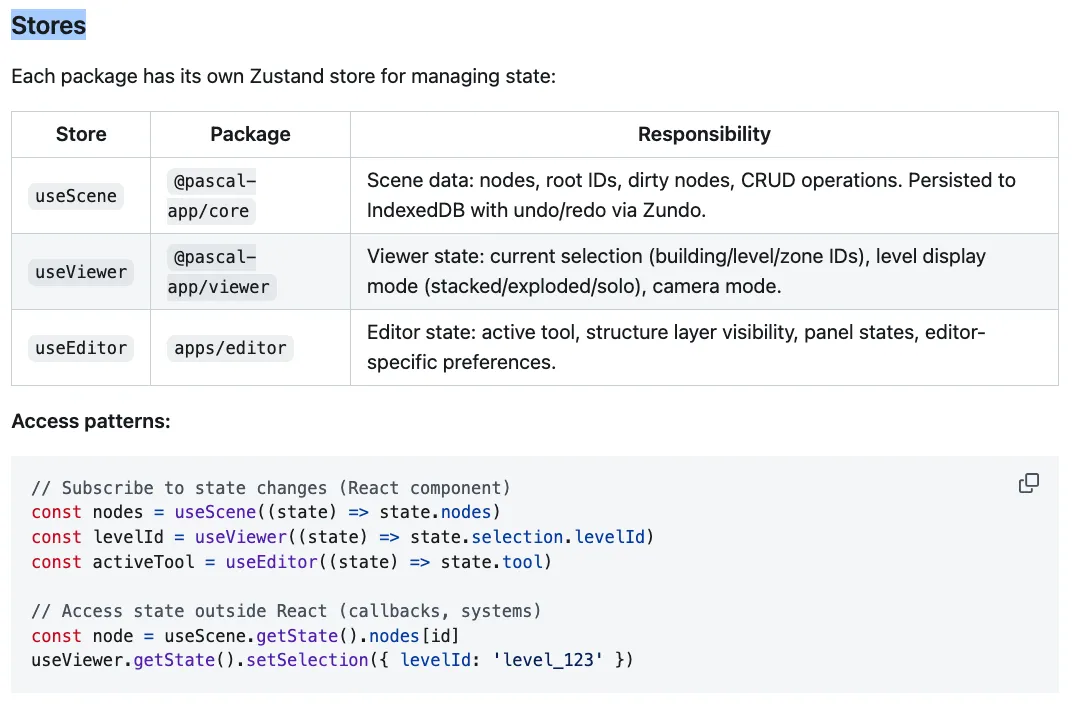Click the 'Access state outside React' comment
The height and width of the screenshot is (708, 1075).
pyautogui.click(x=286, y=611)
